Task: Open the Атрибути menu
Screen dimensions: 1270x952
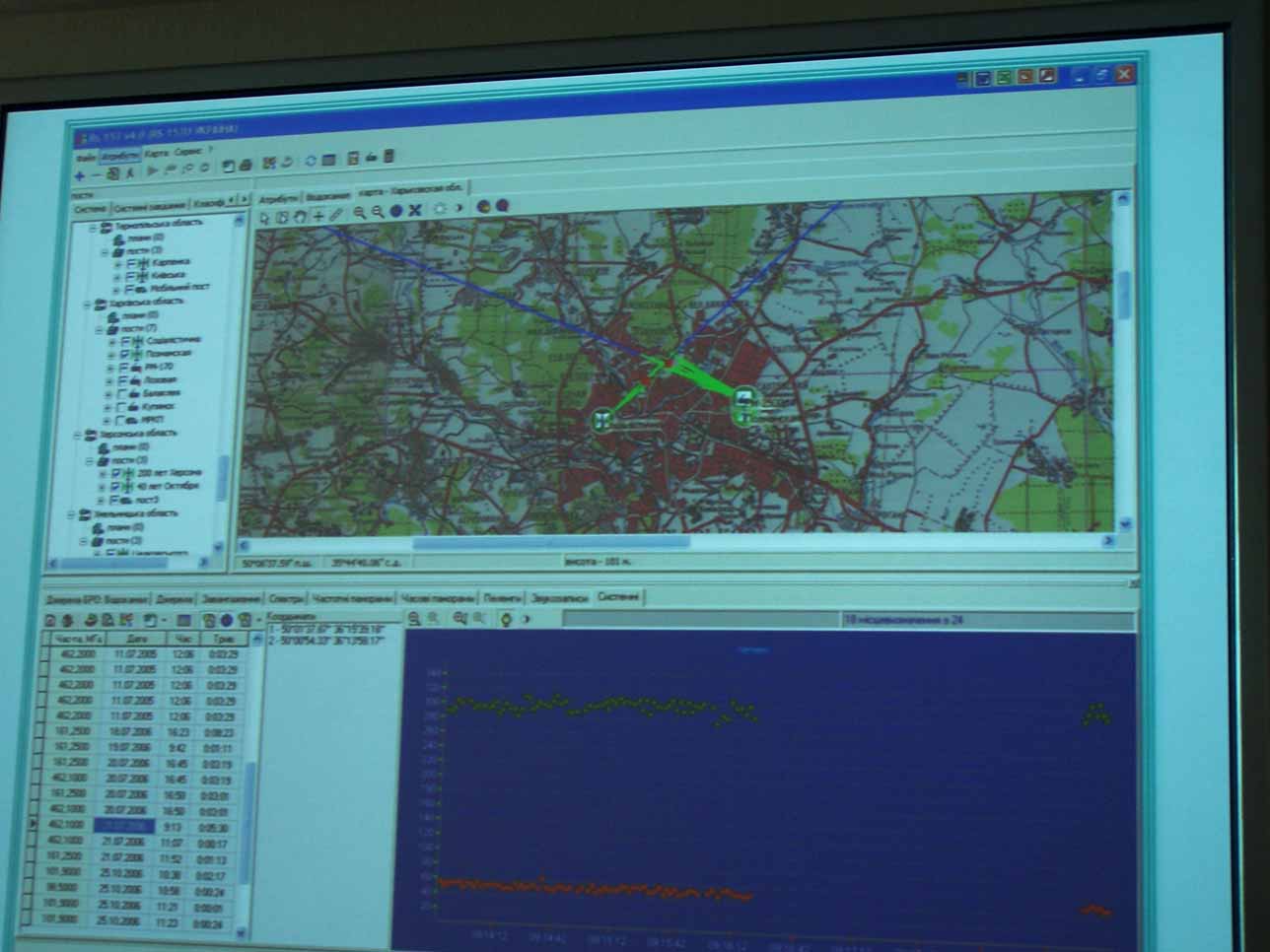Action: point(120,156)
